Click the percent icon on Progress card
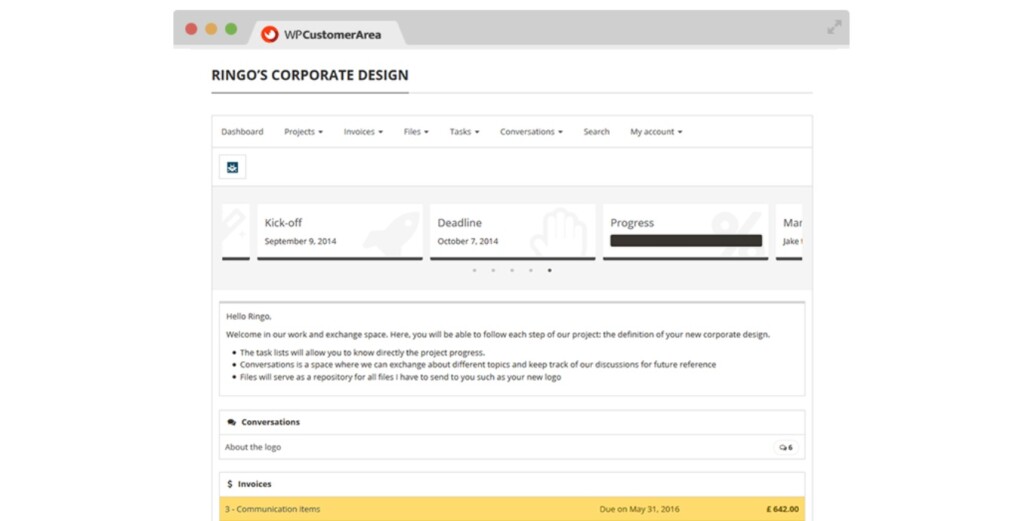 [x=737, y=232]
